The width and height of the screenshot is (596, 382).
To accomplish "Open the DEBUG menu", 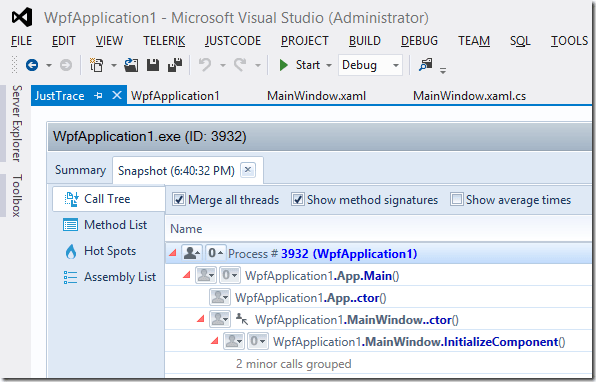I will pyautogui.click(x=419, y=41).
